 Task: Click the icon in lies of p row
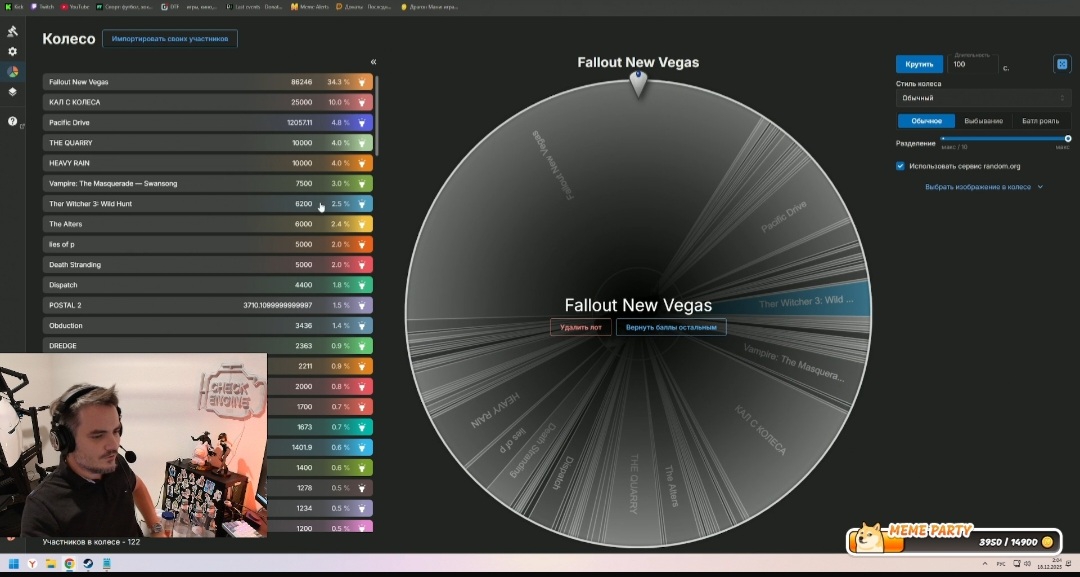pyautogui.click(x=362, y=244)
